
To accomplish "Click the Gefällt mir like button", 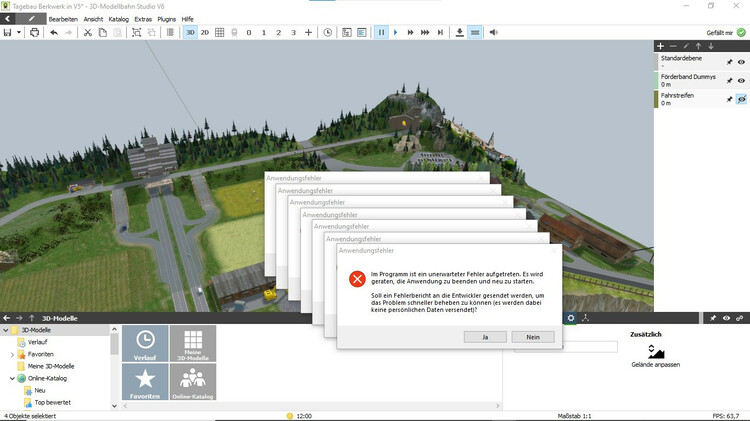I will pyautogui.click(x=726, y=33).
